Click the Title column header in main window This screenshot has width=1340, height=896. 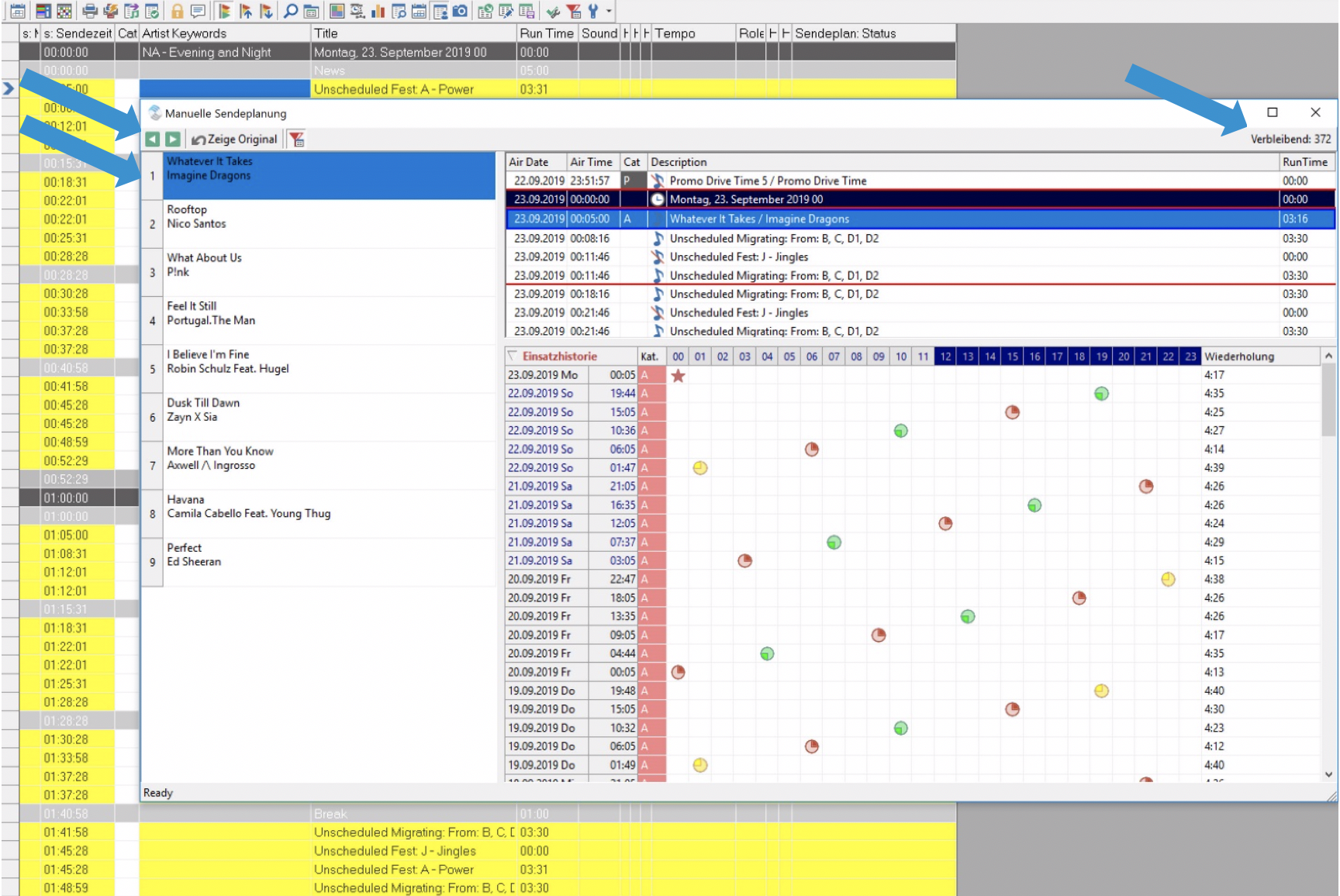tap(413, 33)
